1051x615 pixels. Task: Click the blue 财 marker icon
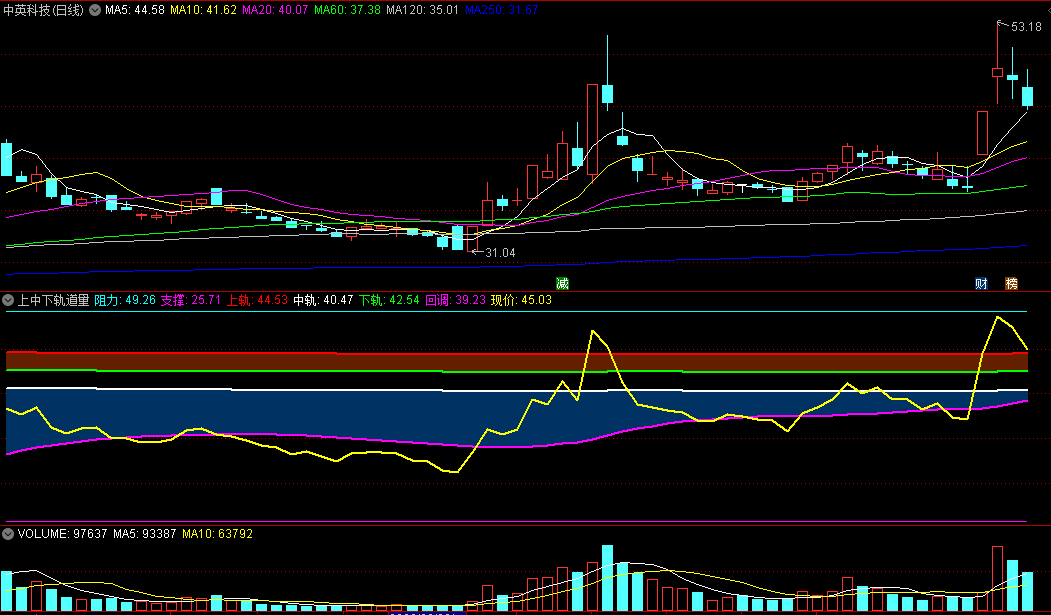point(981,283)
